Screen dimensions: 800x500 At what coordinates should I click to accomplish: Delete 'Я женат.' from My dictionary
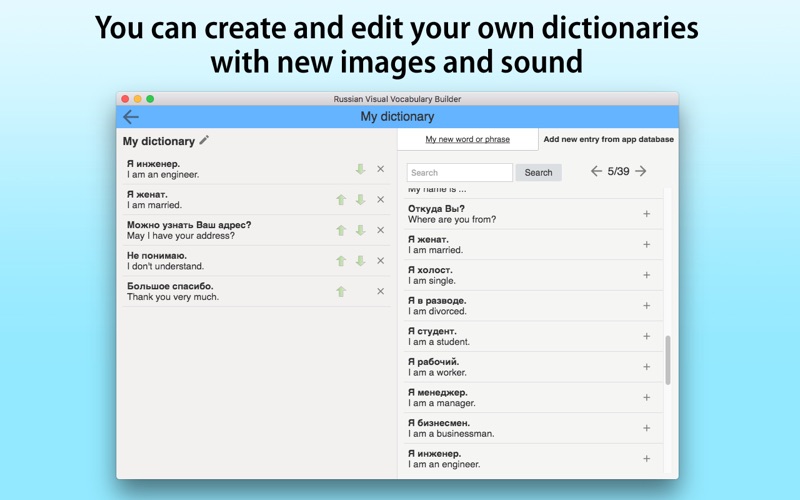coord(381,199)
